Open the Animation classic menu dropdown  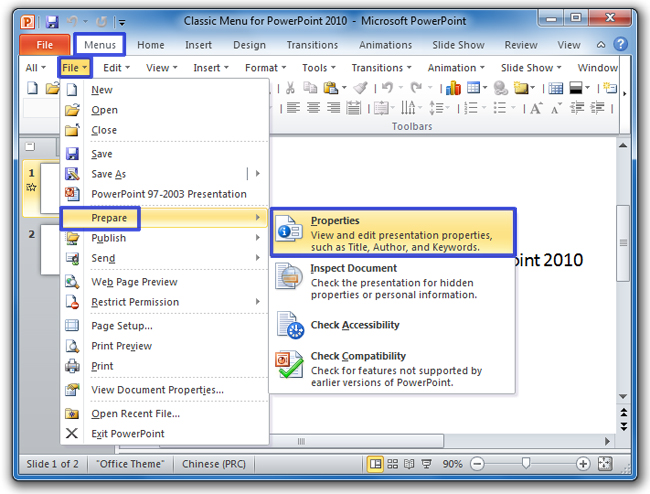[x=456, y=68]
